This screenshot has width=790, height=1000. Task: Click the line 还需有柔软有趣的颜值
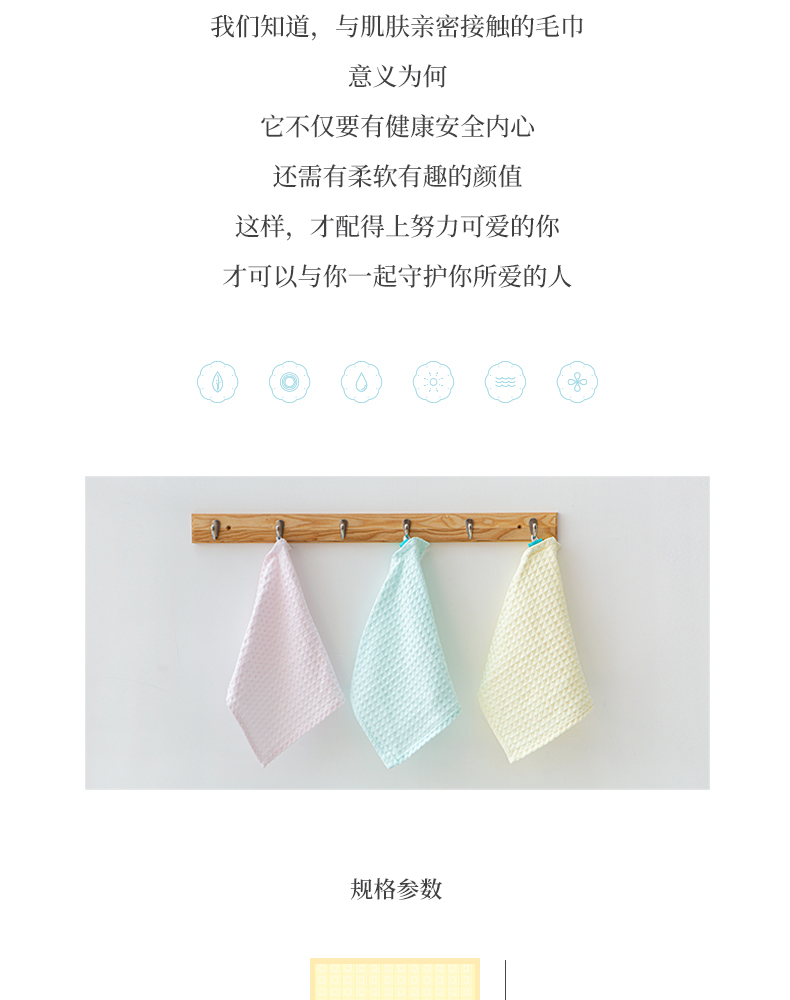coord(397,177)
